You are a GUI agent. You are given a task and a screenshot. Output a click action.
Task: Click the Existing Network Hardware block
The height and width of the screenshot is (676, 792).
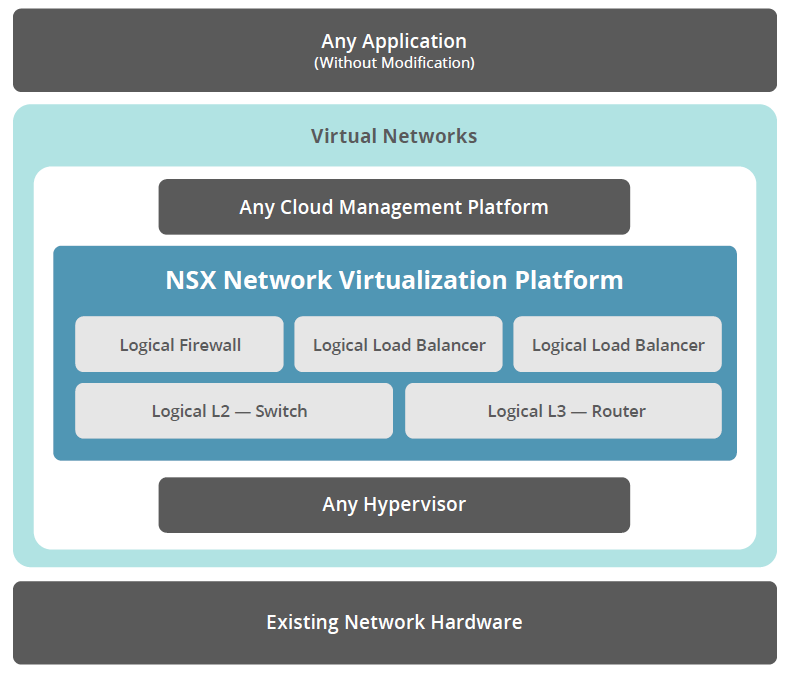click(x=394, y=622)
